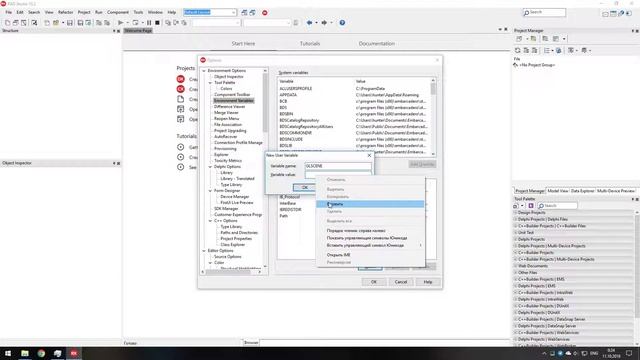The image size is (640, 360).
Task: Click Windows Start button on taskbar
Action: click(8, 353)
